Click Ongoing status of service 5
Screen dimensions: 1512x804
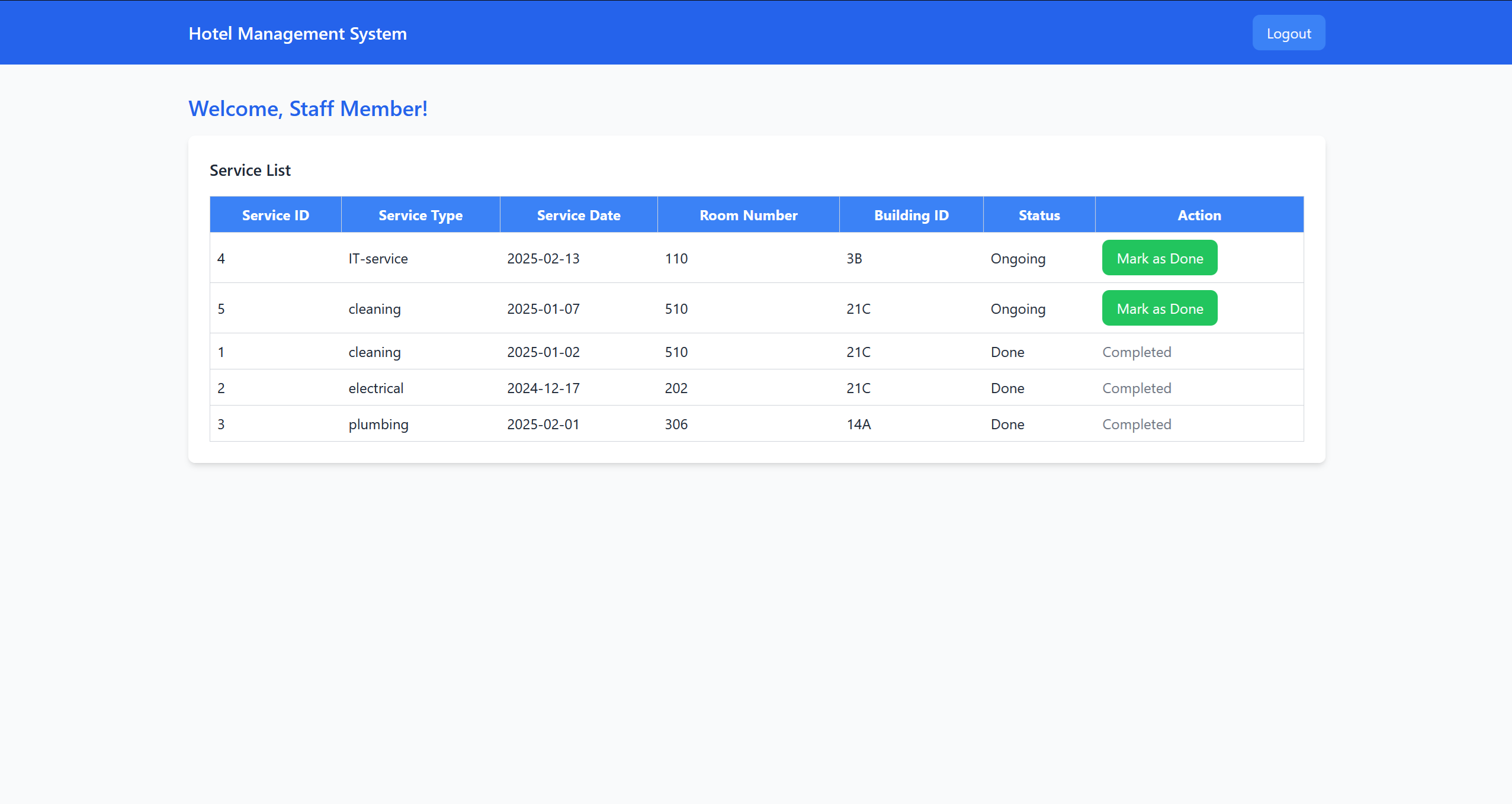pos(1017,309)
